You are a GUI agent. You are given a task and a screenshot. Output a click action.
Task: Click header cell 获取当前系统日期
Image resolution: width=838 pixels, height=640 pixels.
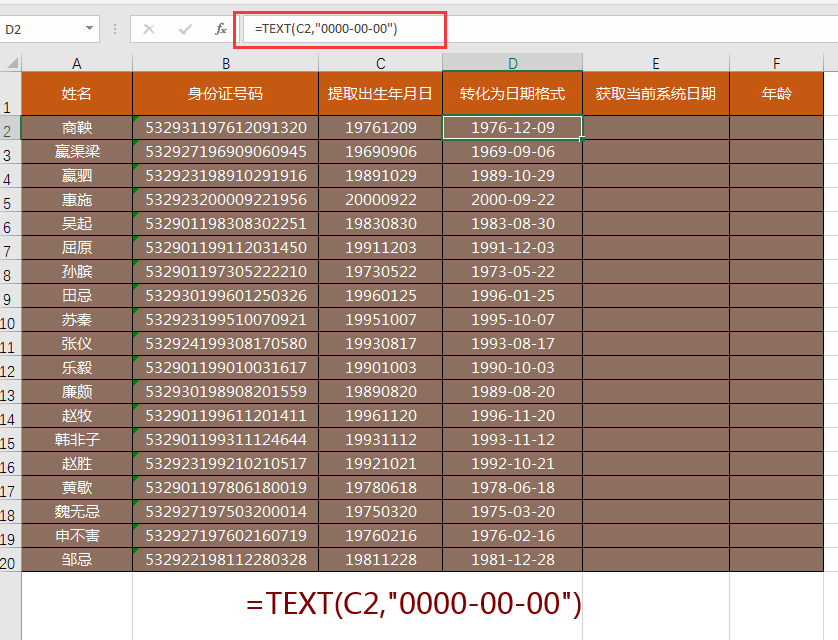tap(656, 94)
